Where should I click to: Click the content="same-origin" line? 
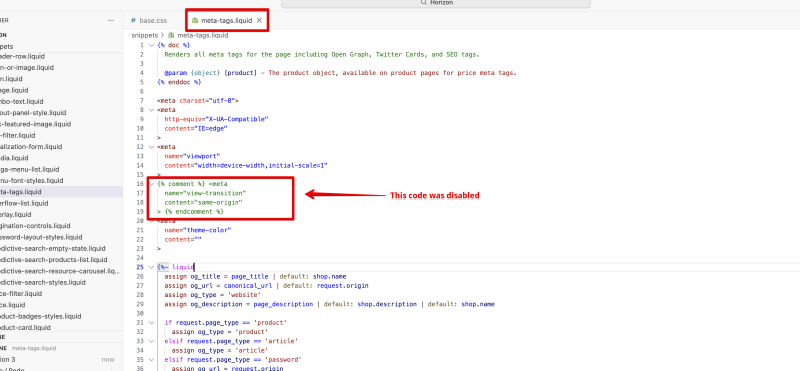[203, 202]
